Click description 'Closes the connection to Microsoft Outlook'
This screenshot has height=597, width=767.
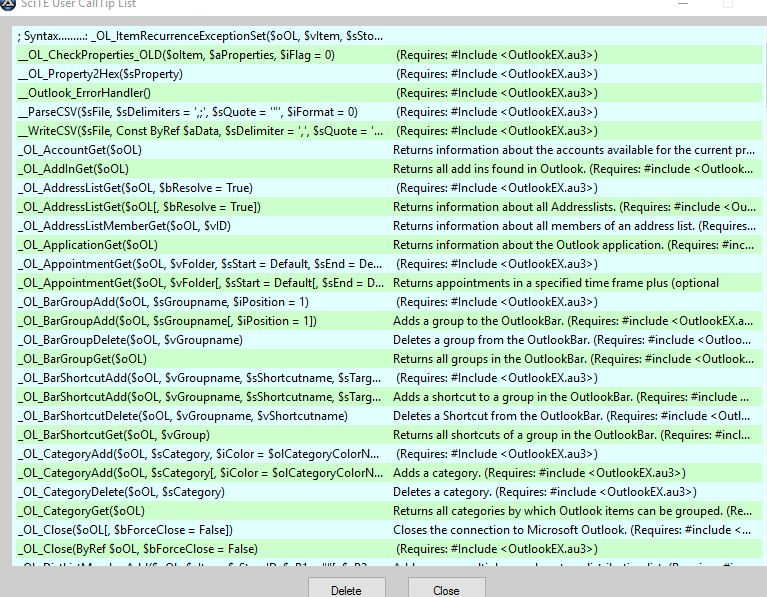pos(572,532)
